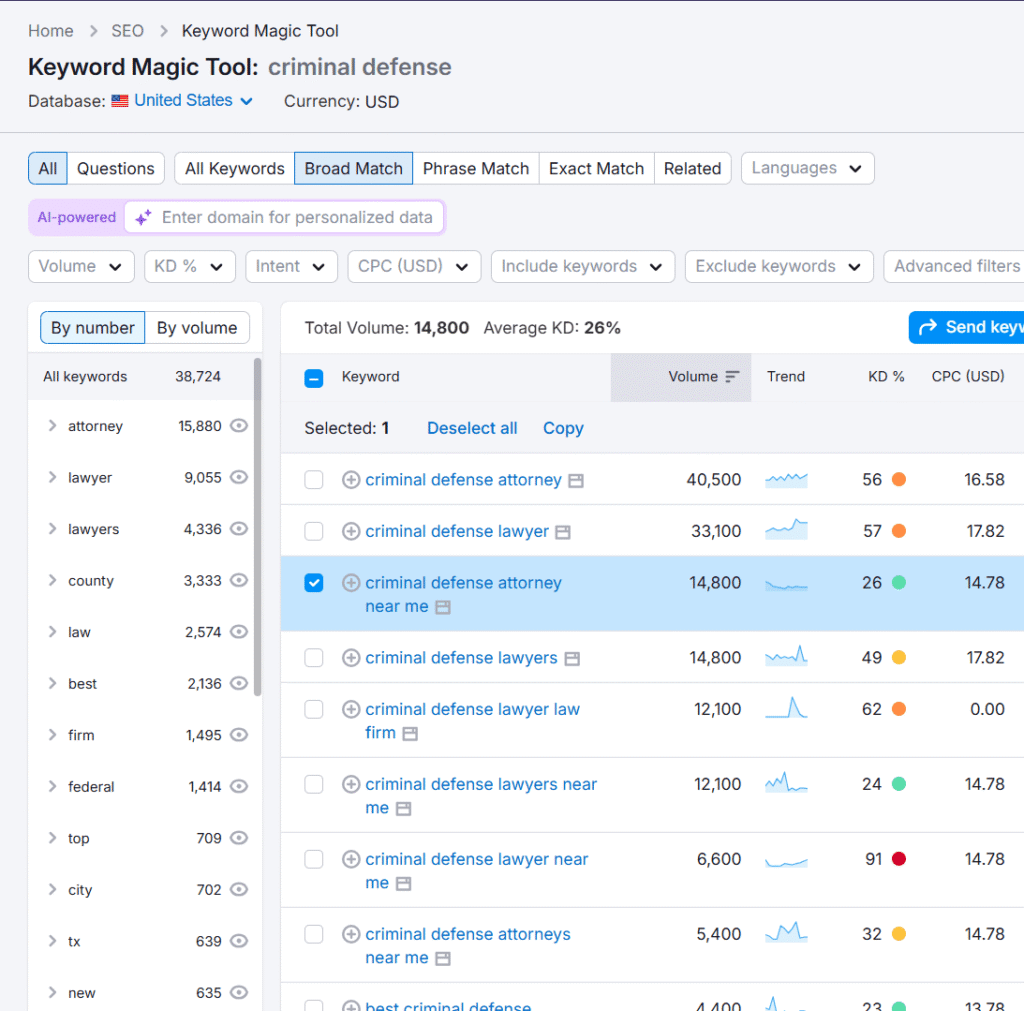Click the Volume column sort icon
Screen dimensions: 1024x1011
(x=732, y=377)
